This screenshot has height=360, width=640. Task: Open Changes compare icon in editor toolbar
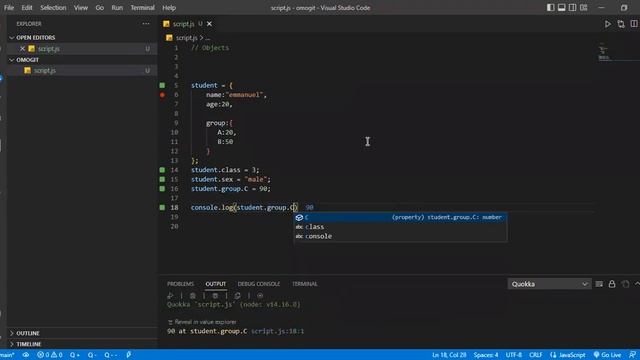pyautogui.click(x=621, y=24)
